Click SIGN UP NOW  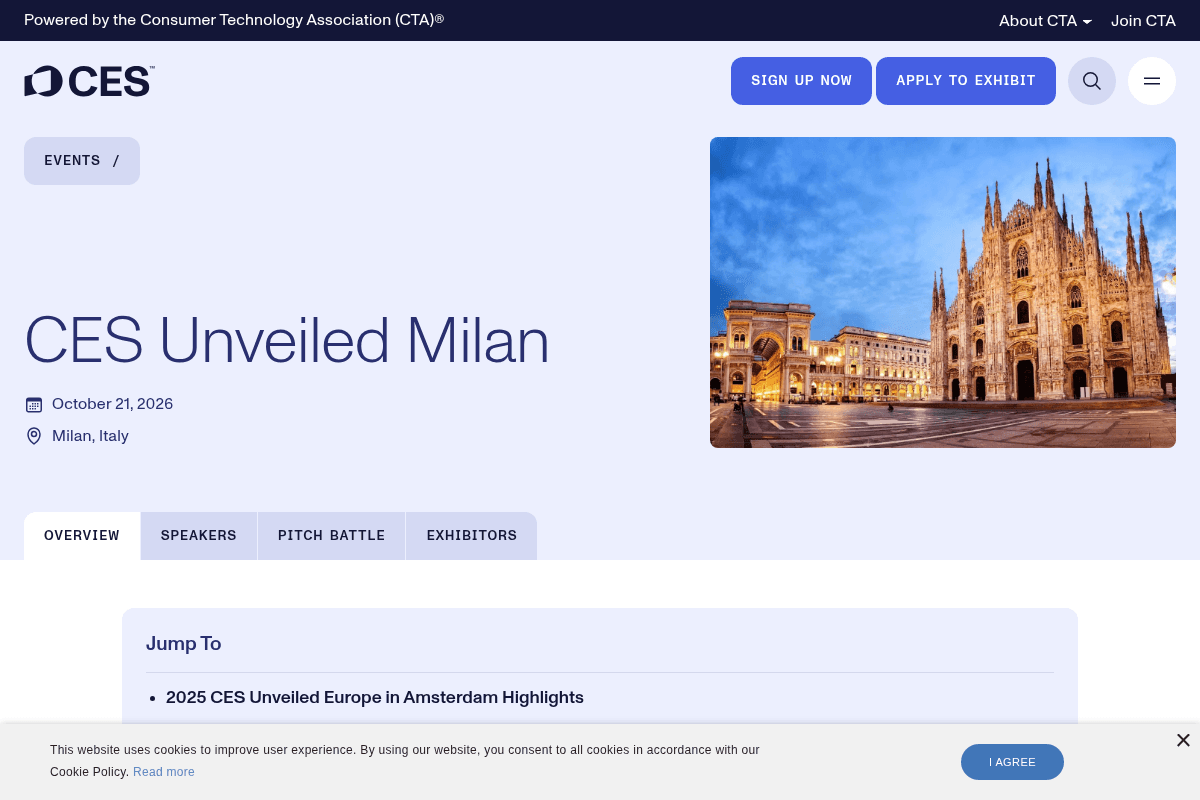point(801,81)
